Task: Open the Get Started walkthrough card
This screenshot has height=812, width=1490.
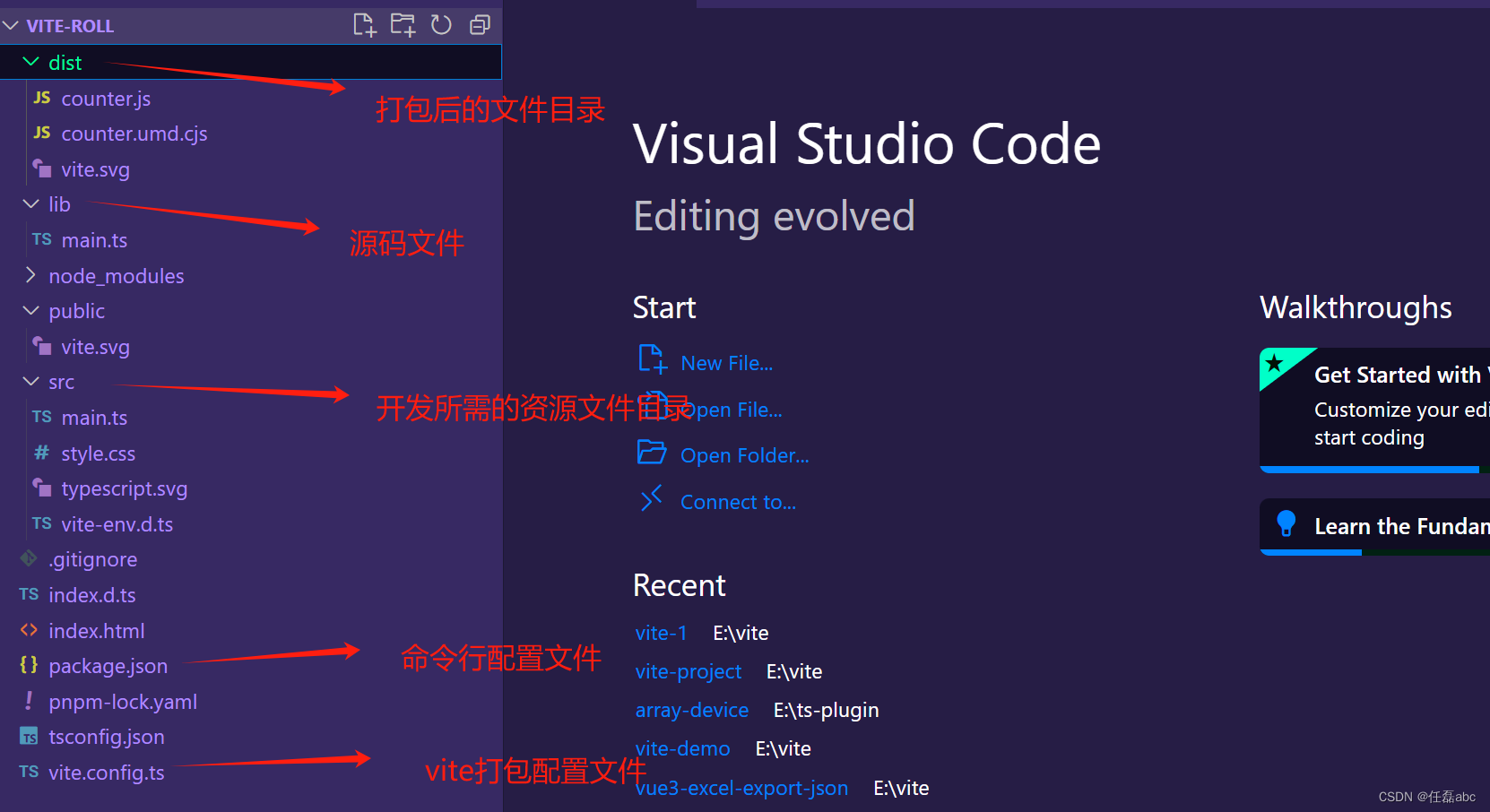Action: pyautogui.click(x=1374, y=410)
